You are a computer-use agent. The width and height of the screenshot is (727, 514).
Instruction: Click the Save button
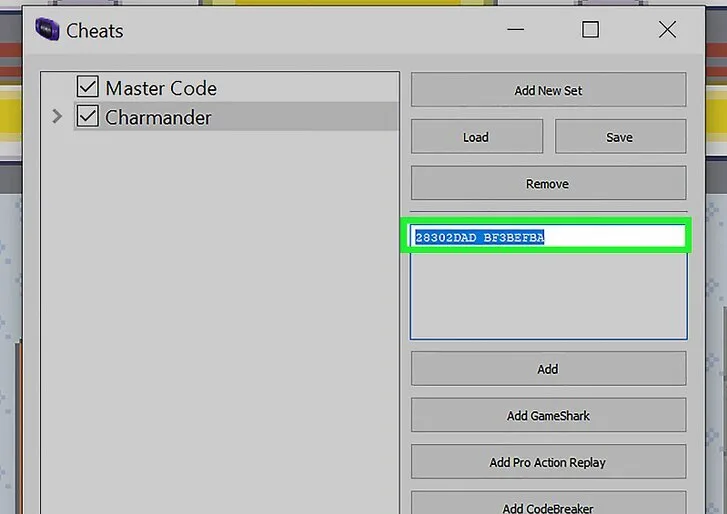point(619,137)
